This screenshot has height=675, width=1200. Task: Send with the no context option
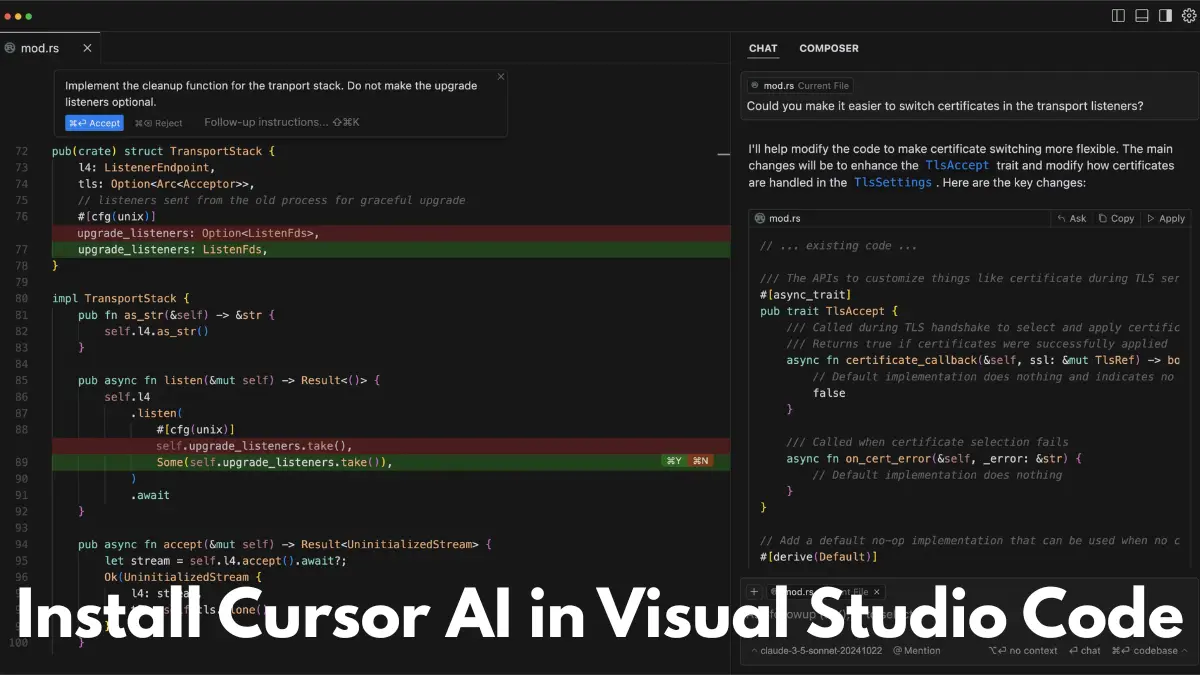(1023, 650)
